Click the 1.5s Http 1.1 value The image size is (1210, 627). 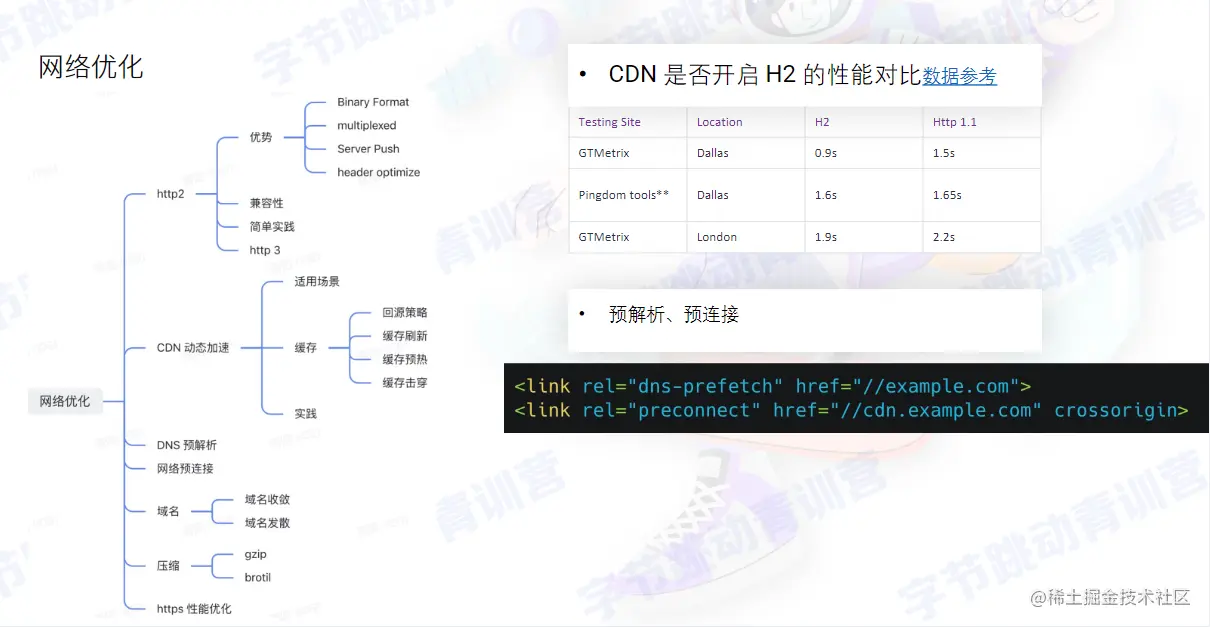click(x=944, y=153)
